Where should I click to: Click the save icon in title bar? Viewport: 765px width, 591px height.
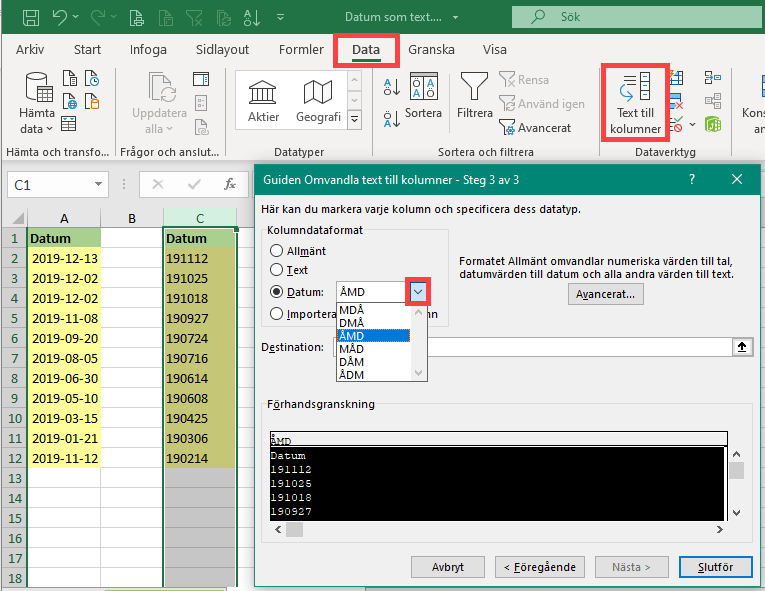31,18
